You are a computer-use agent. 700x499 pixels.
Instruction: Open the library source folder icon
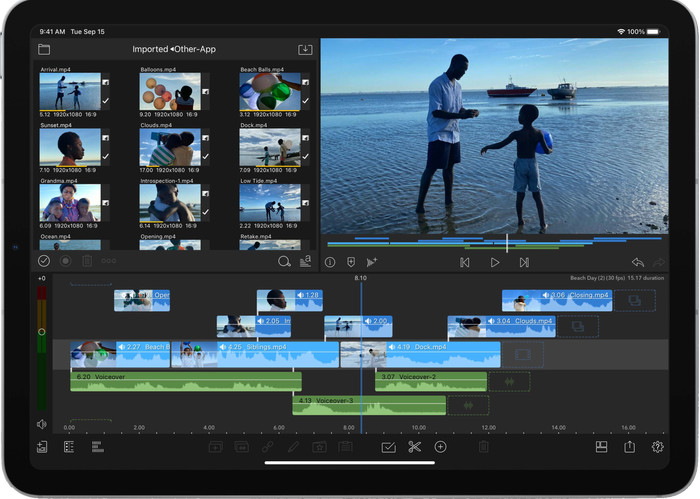[x=44, y=49]
